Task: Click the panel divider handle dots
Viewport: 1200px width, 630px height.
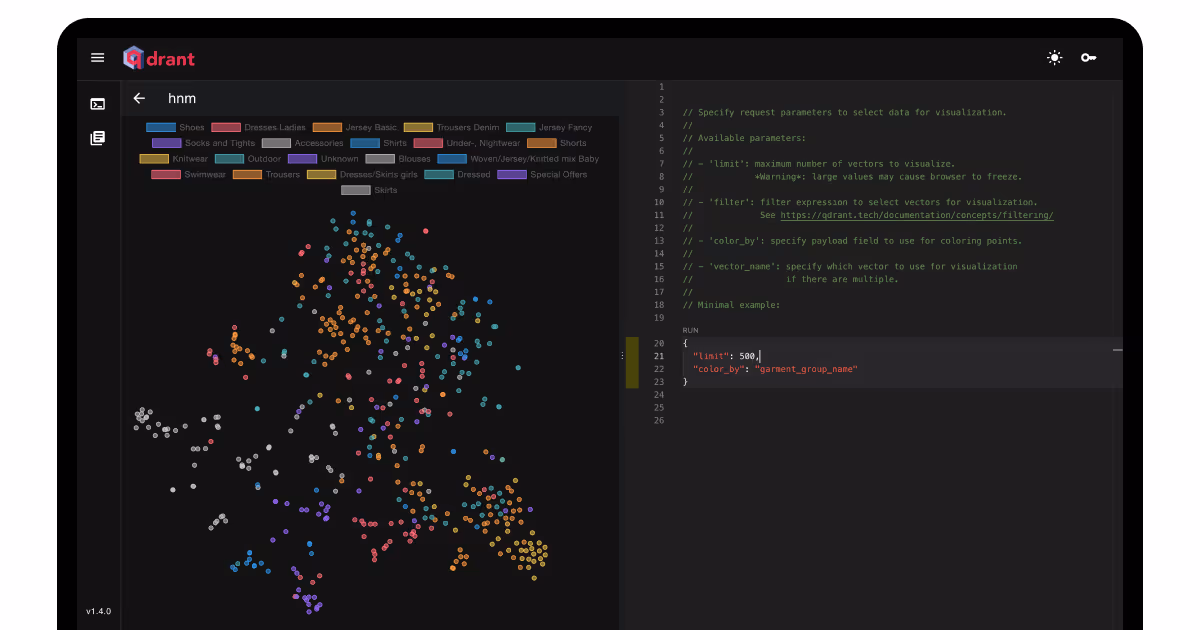Action: click(622, 356)
